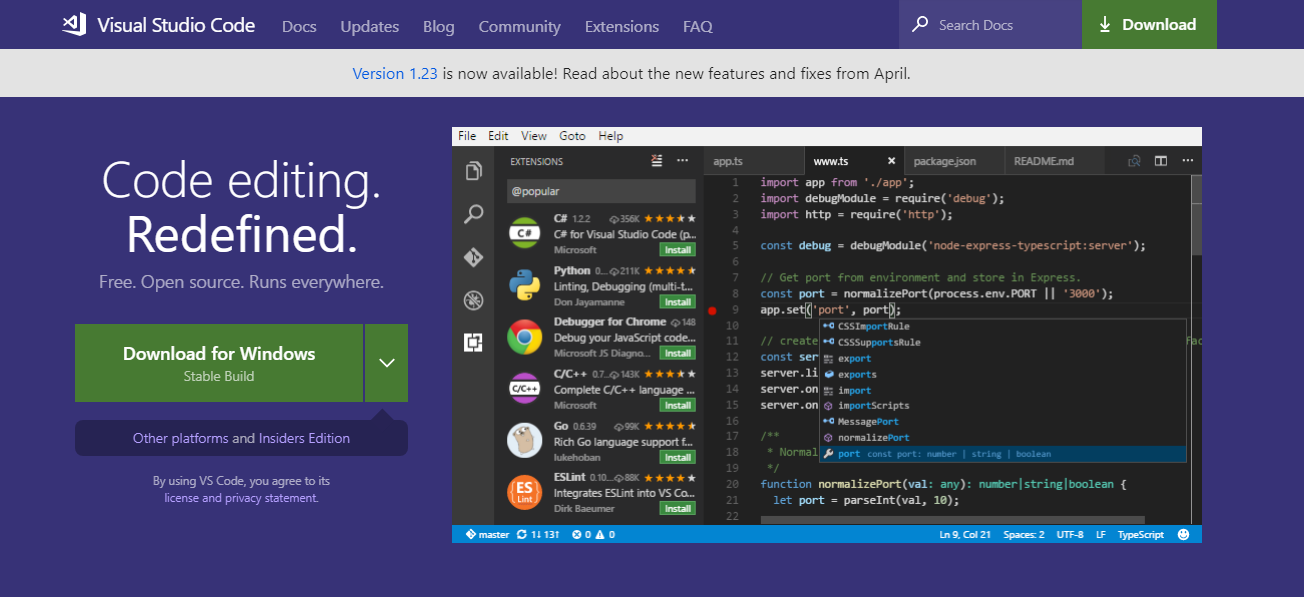1304x597 pixels.
Task: Select normalizePort in the autocomplete list
Action: (1003, 438)
